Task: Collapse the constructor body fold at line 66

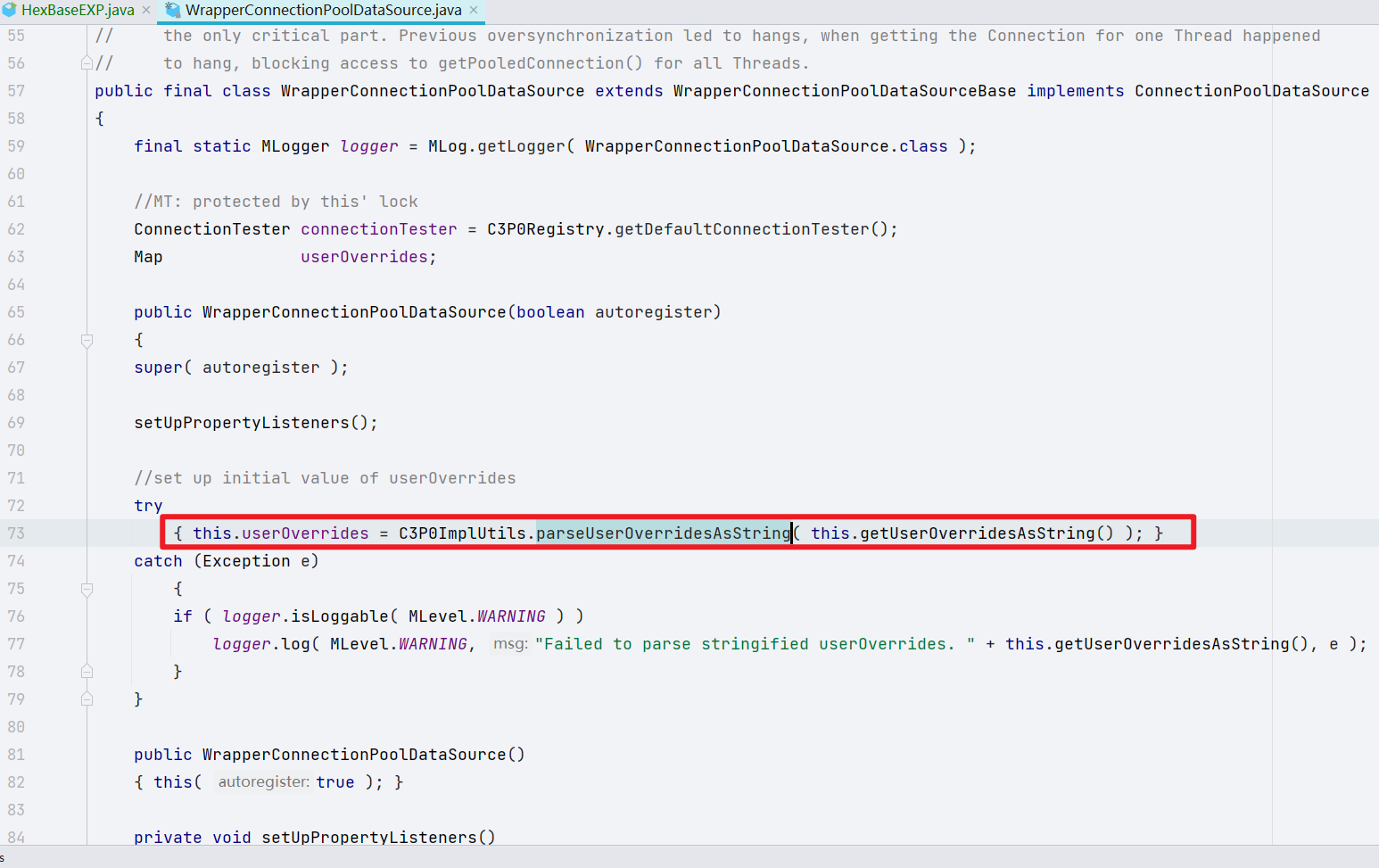Action: point(87,339)
